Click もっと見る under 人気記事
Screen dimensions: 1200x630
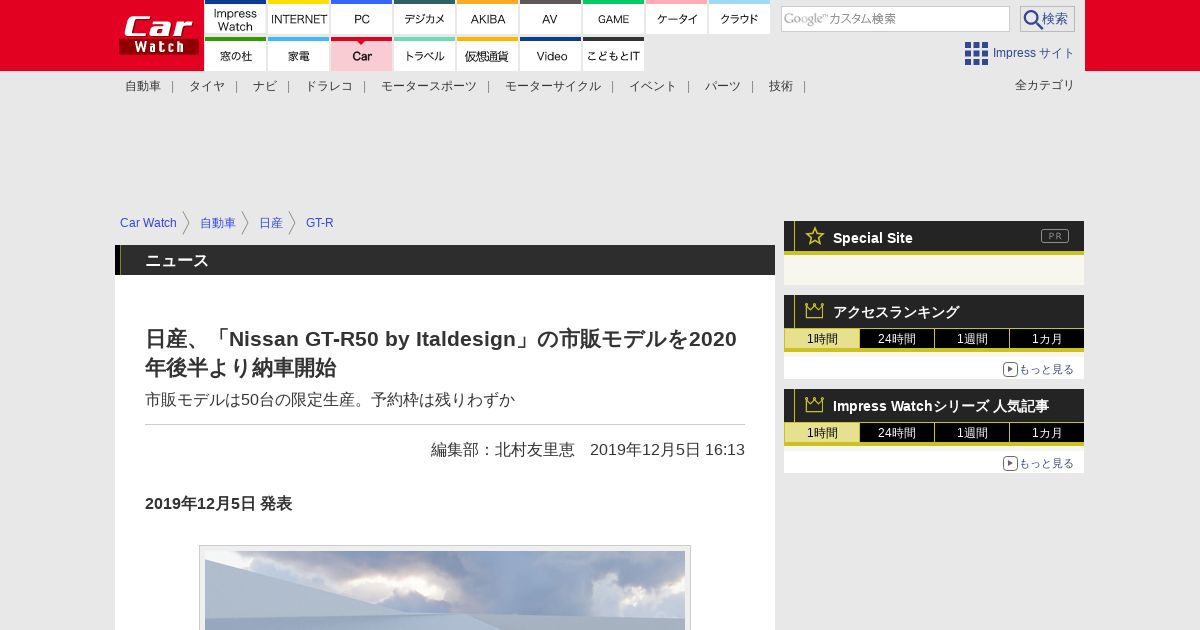(x=1038, y=463)
